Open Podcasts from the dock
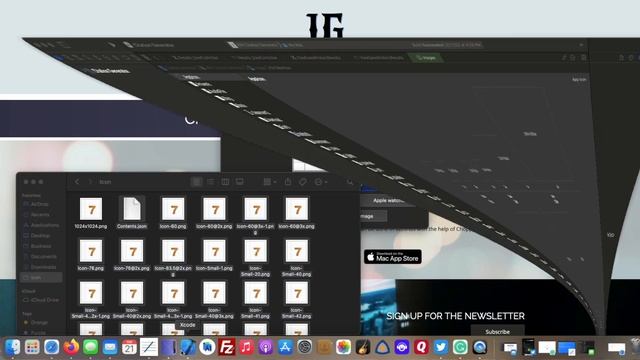 pos(265,347)
